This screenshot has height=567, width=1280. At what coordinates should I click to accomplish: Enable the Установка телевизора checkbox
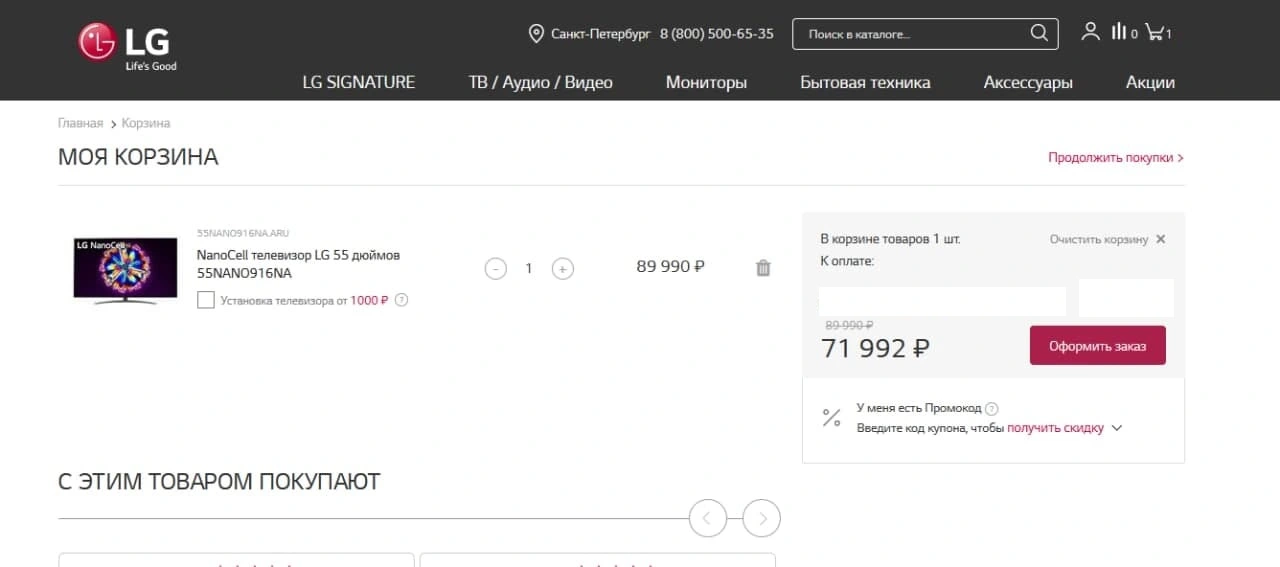click(x=206, y=300)
